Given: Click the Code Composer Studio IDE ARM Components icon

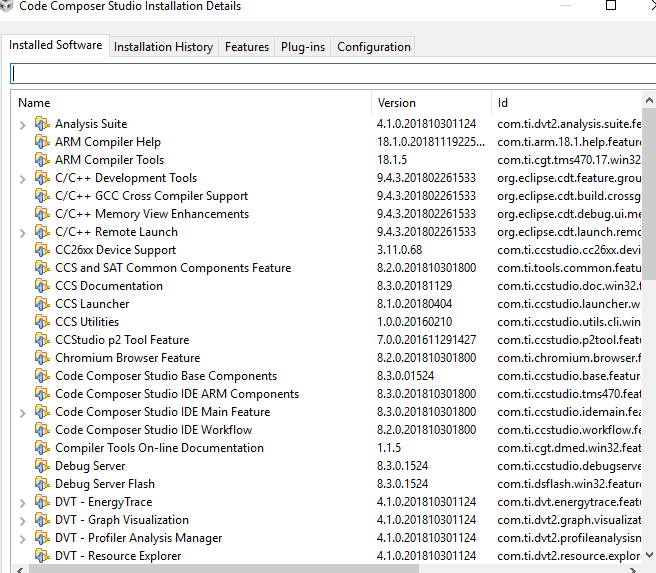Looking at the screenshot, I should [42, 394].
